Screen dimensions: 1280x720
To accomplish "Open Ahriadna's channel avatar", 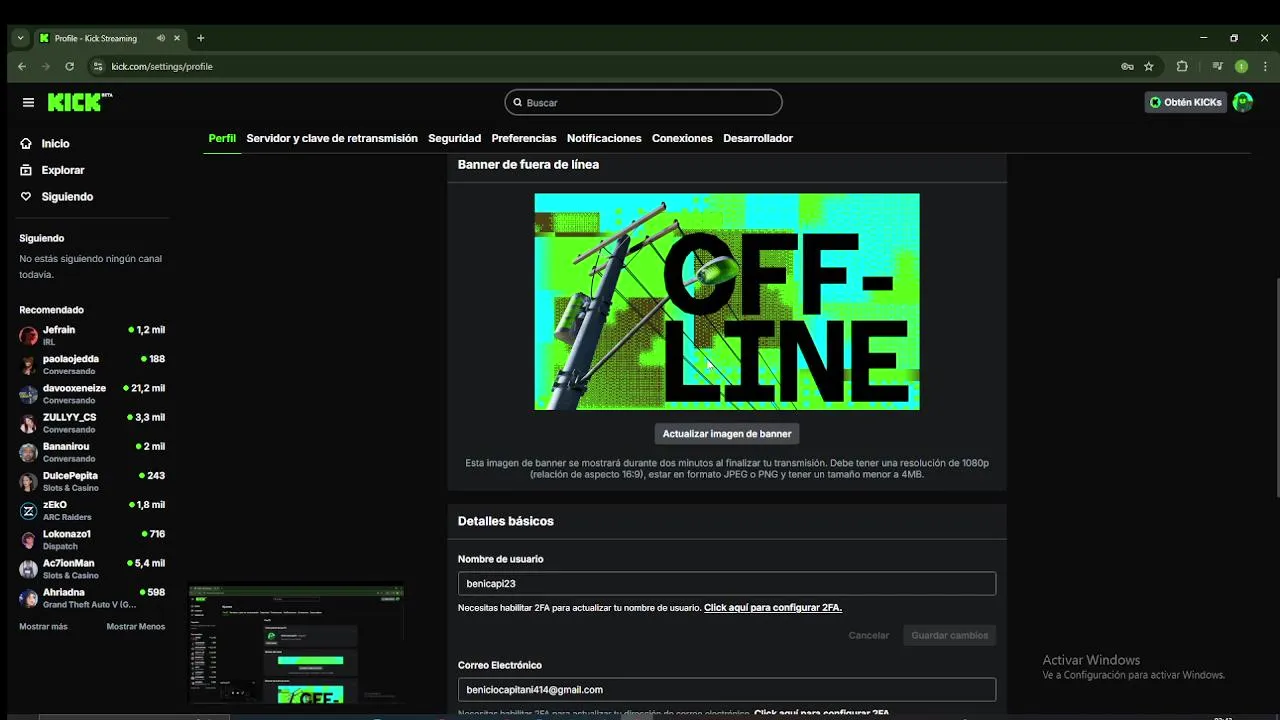I will point(28,598).
